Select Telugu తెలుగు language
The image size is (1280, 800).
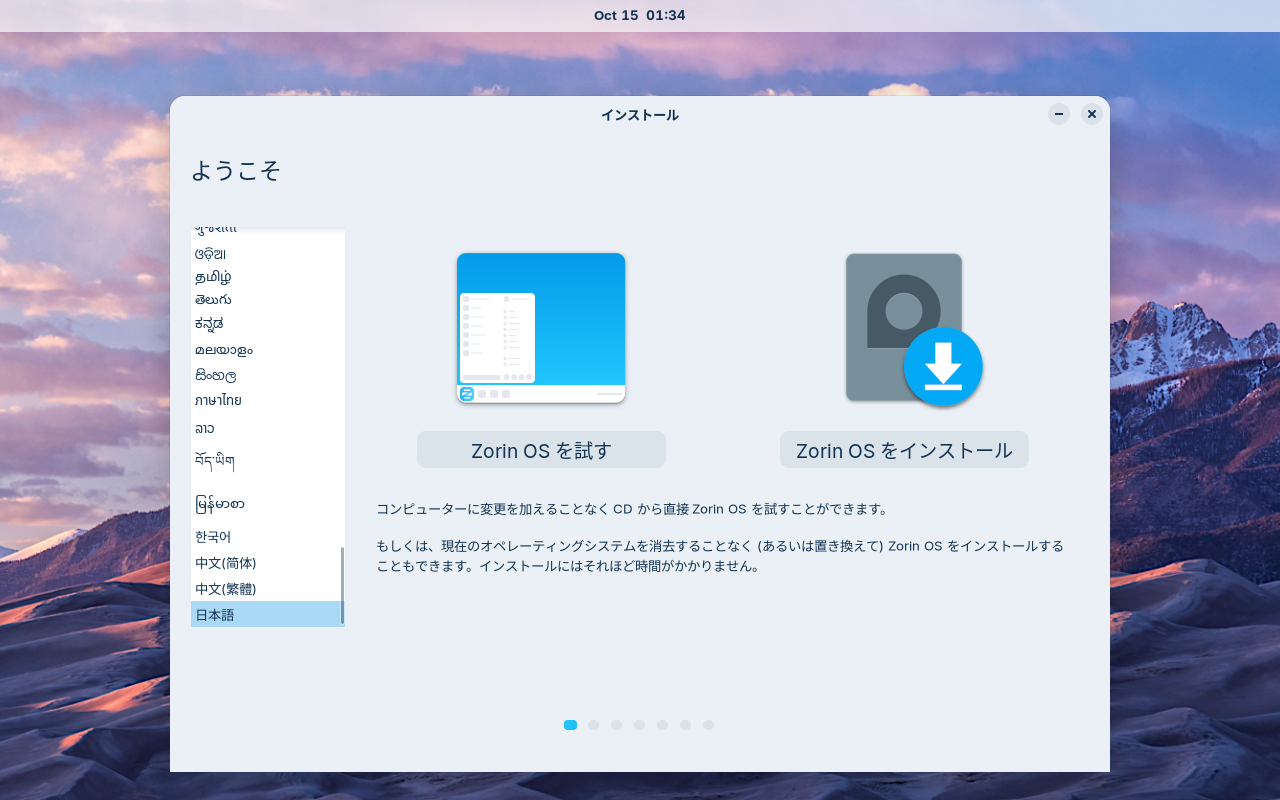pyautogui.click(x=266, y=299)
